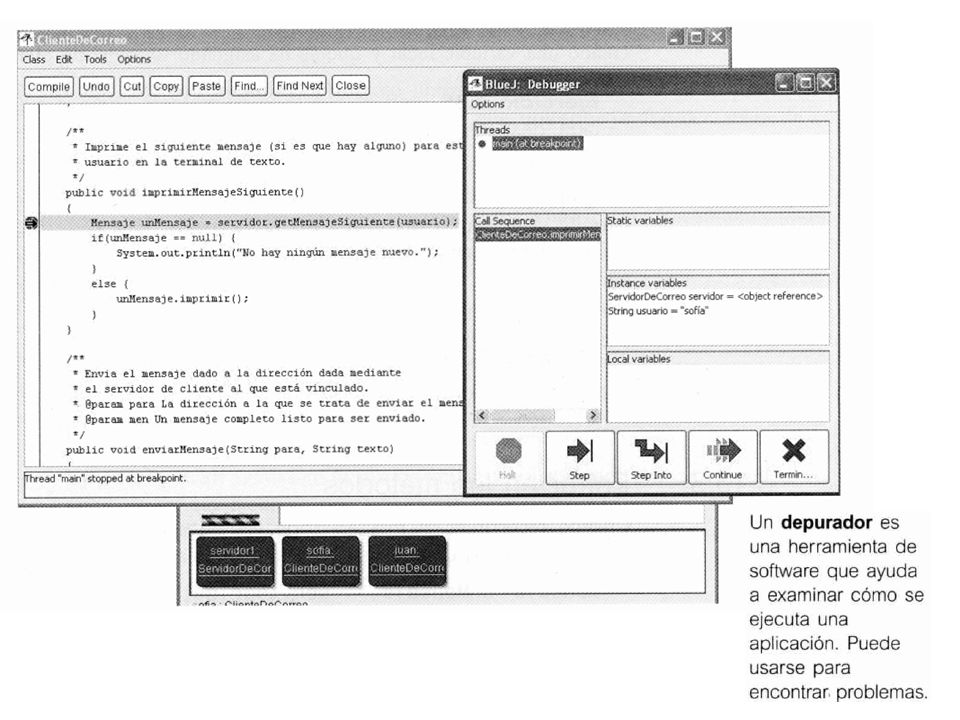Select ClienteDeCorreo.imprimirMen call sequence entry
This screenshot has width=960, height=720.
click(x=538, y=234)
